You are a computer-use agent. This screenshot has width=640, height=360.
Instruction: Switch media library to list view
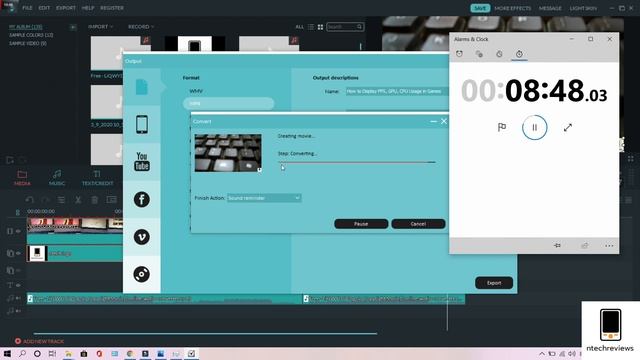tap(311, 27)
